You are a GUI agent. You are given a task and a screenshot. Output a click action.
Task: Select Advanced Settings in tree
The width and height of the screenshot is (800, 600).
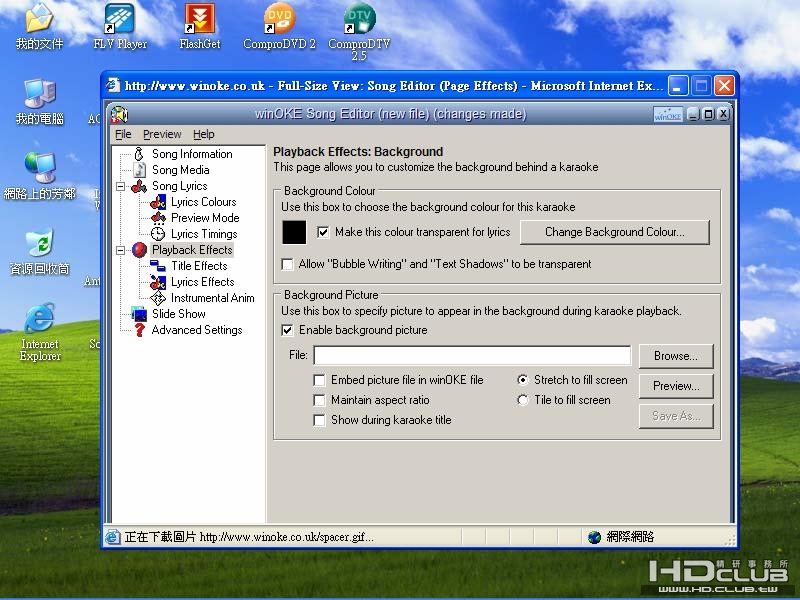pyautogui.click(x=197, y=330)
